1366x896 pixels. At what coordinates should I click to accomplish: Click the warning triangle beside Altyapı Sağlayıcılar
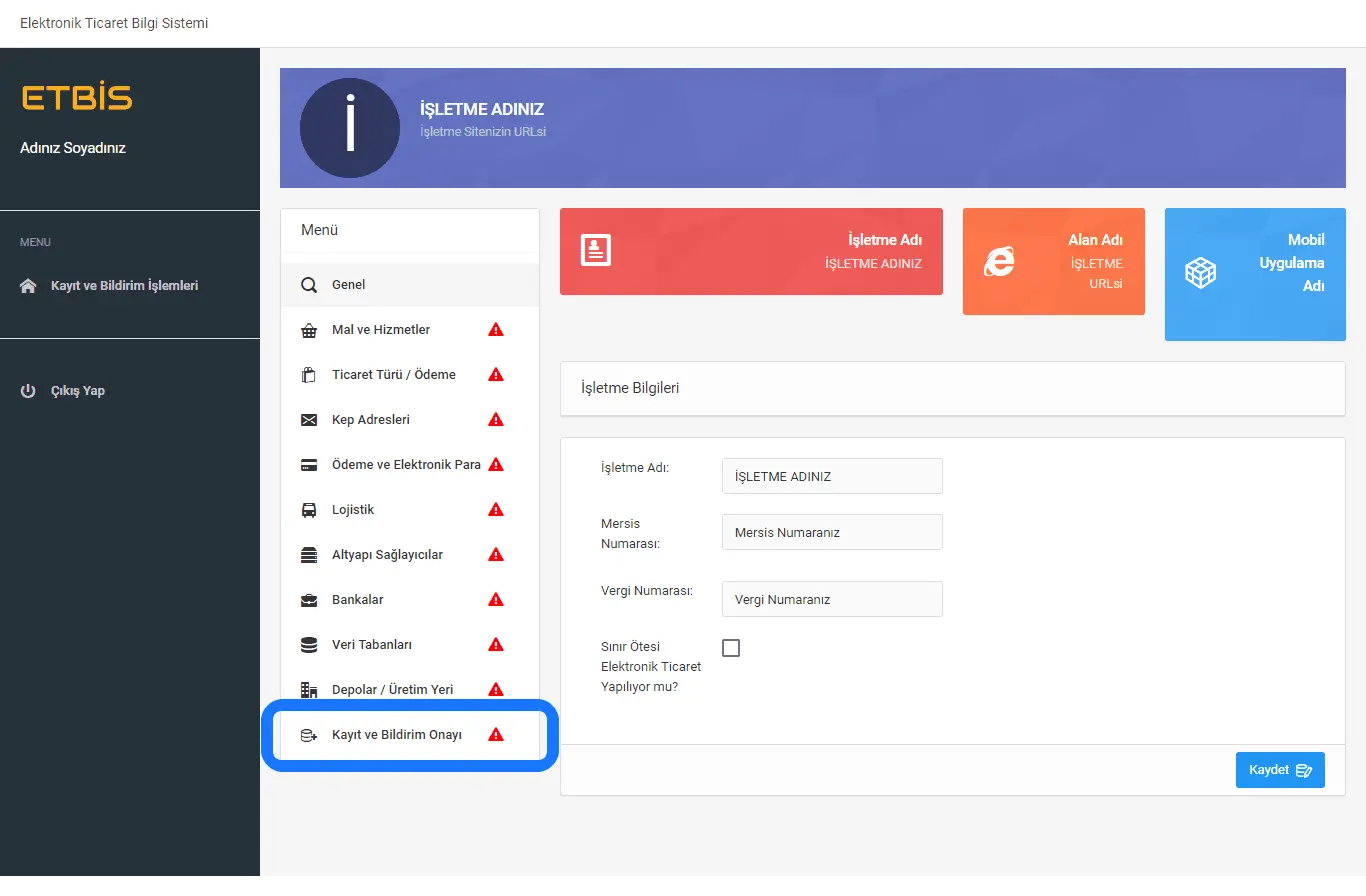[x=495, y=555]
